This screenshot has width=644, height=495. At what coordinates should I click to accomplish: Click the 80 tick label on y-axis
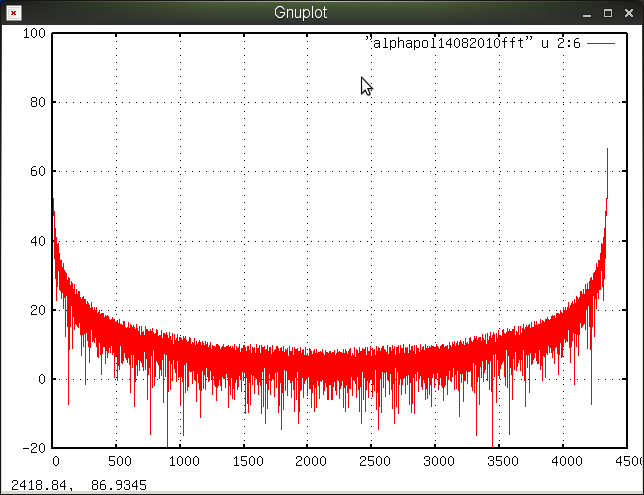[39, 102]
